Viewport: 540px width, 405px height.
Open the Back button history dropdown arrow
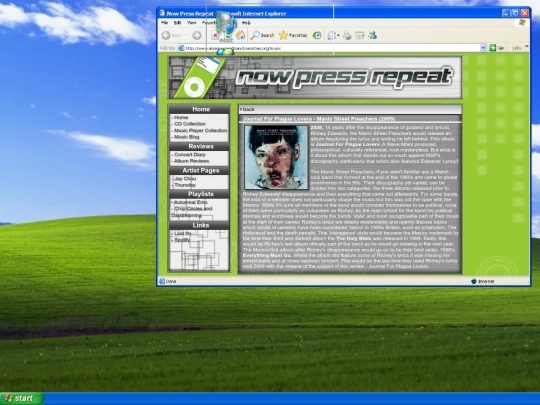click(186, 35)
